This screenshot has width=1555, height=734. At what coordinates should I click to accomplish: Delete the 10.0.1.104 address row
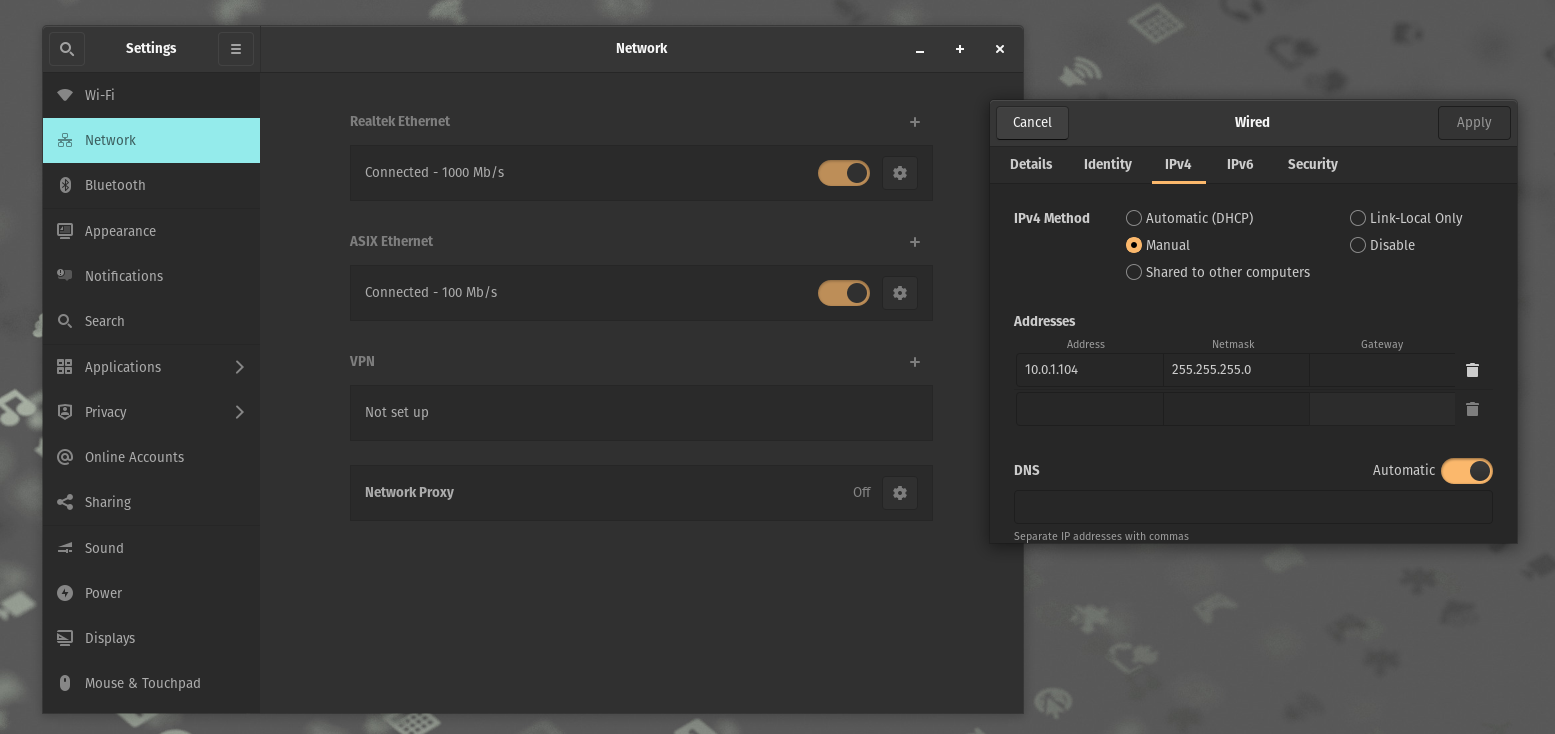click(1472, 370)
